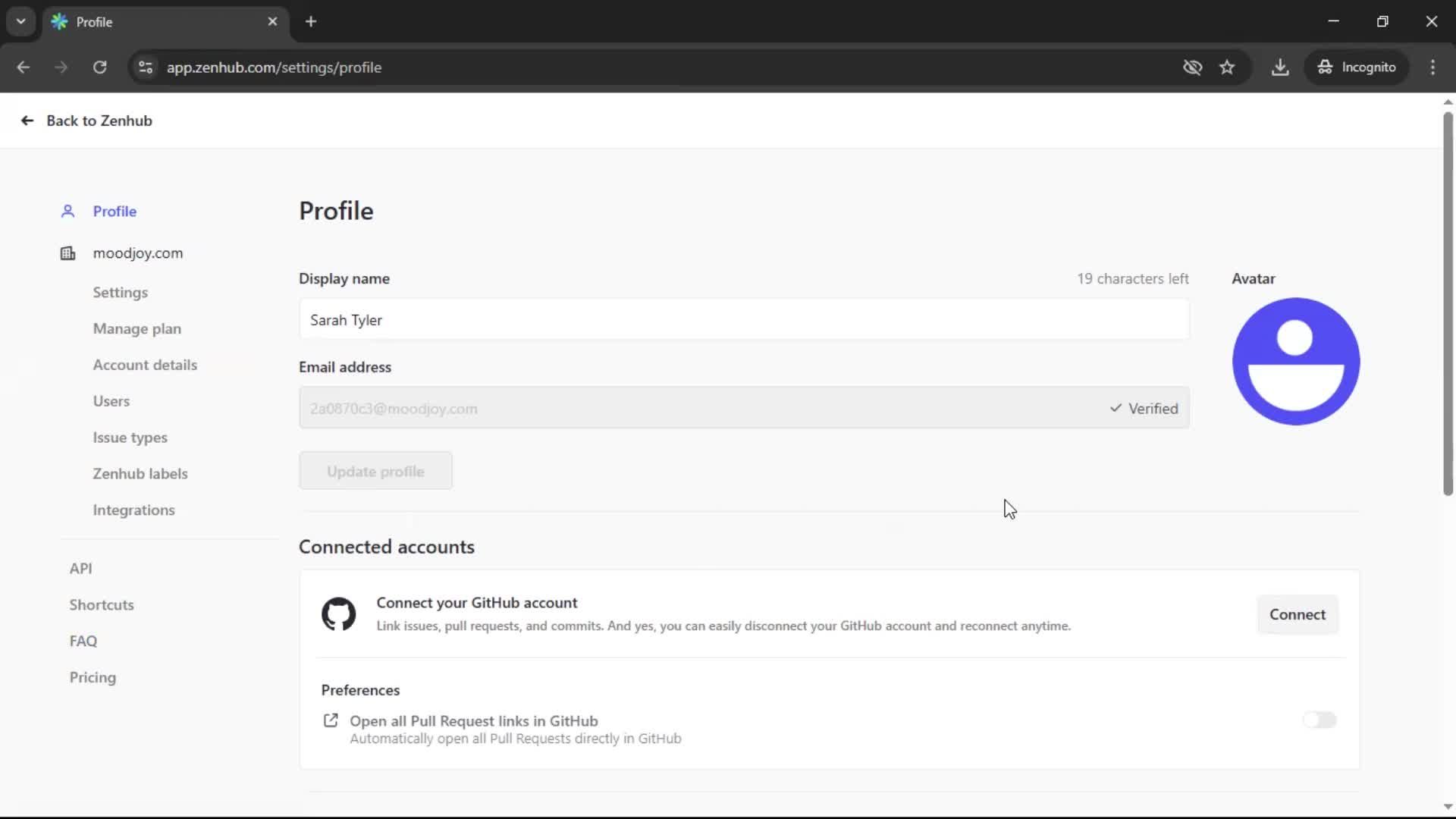Open Integrations in sidebar
This screenshot has width=1456, height=819.
point(133,510)
